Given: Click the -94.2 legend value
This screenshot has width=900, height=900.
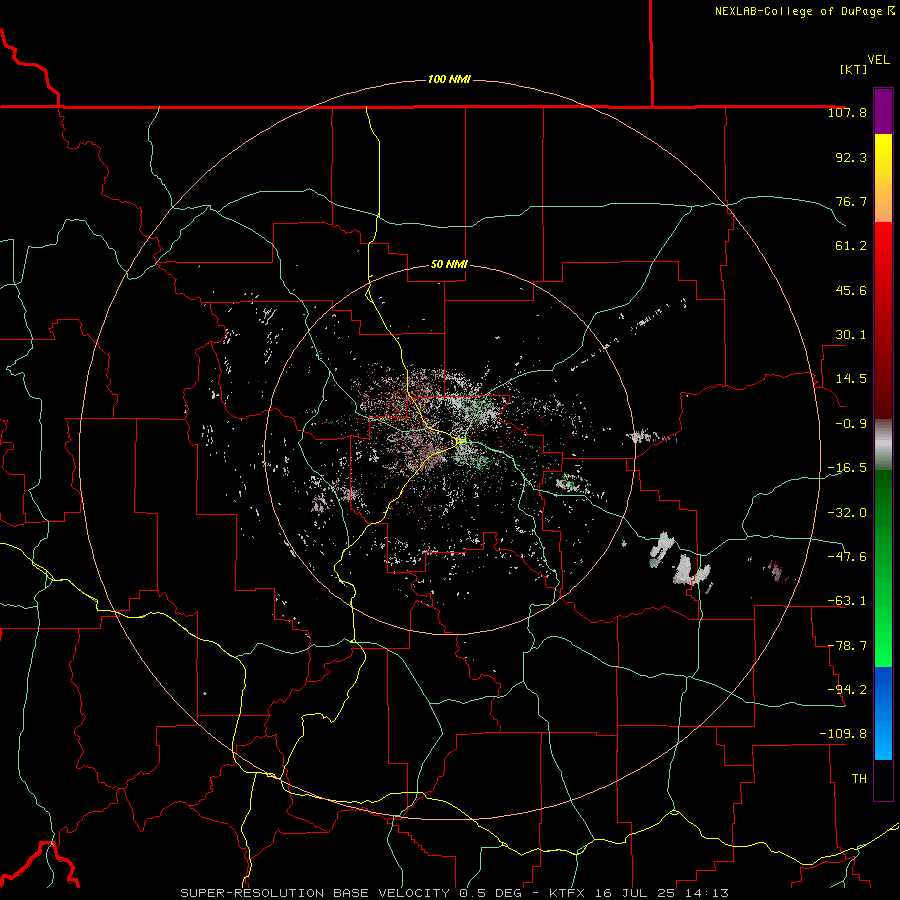Looking at the screenshot, I should coord(847,689).
